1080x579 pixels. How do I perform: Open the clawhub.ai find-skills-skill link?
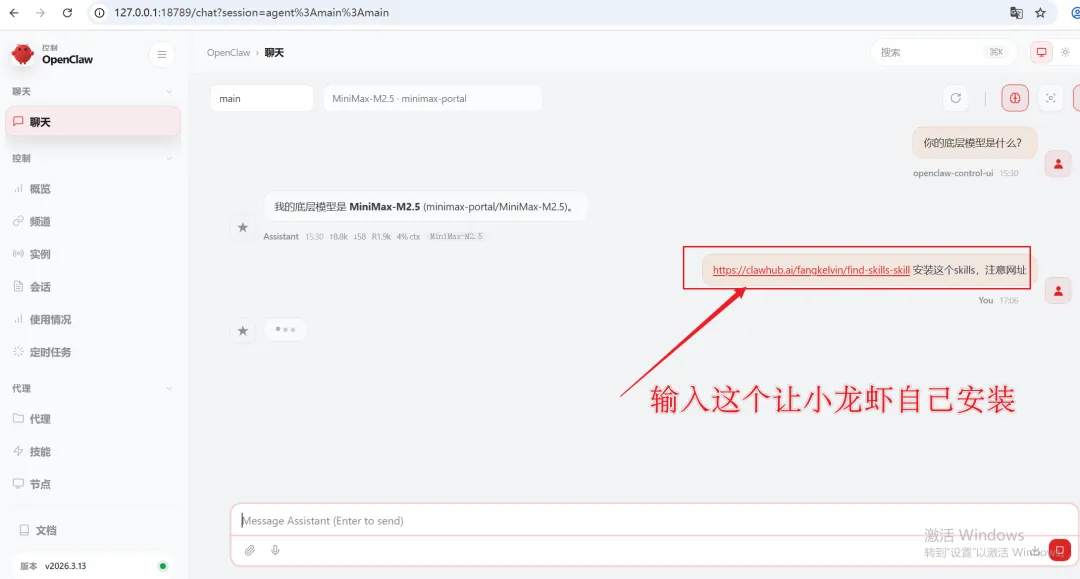pos(811,270)
